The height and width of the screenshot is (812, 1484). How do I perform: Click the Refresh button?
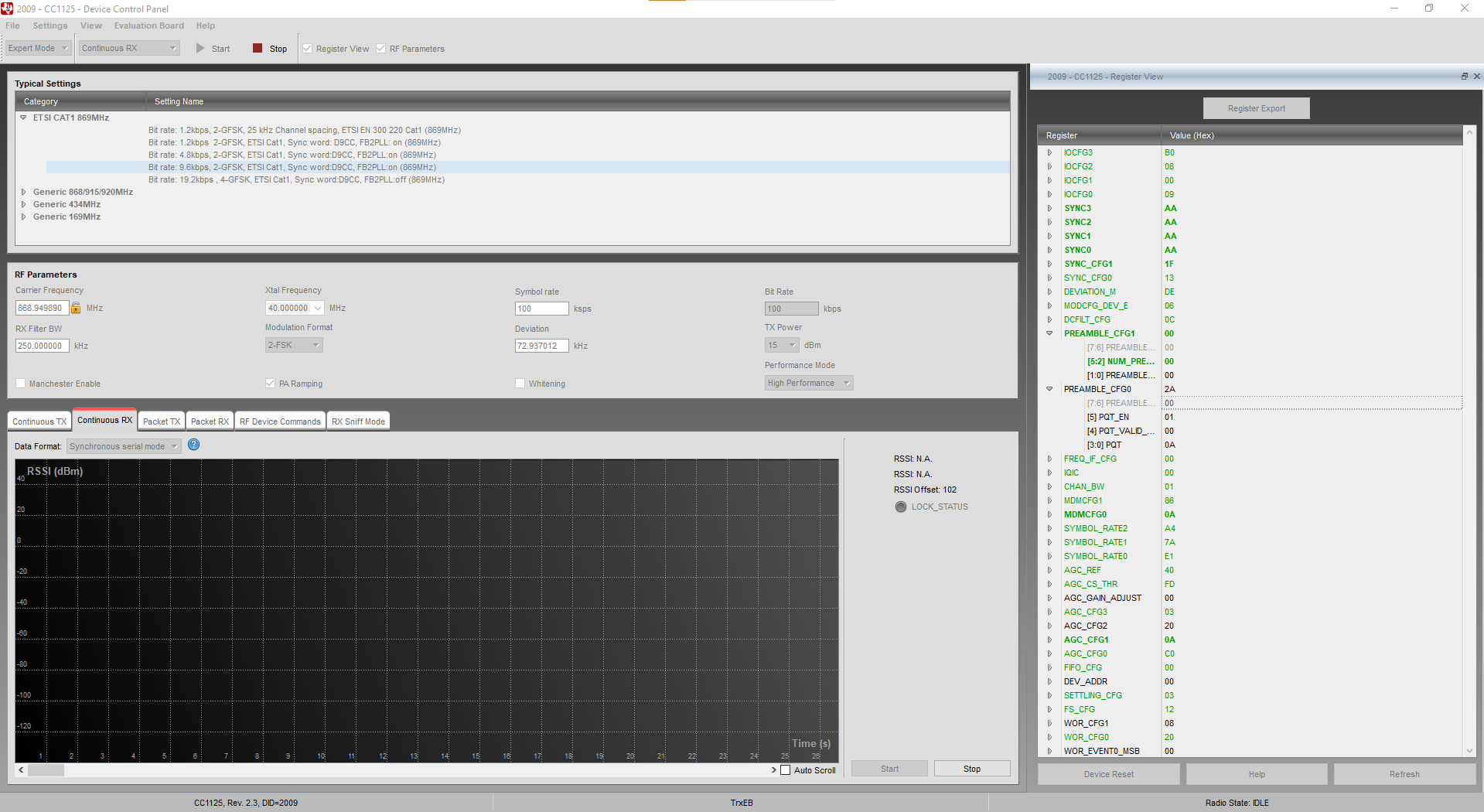coord(1404,774)
